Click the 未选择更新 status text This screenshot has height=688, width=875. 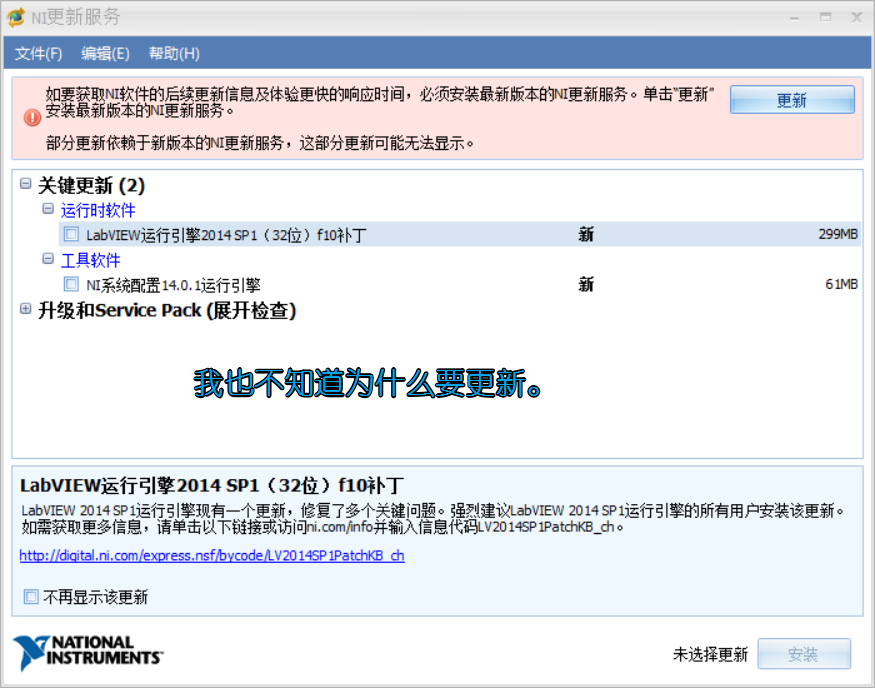click(710, 654)
